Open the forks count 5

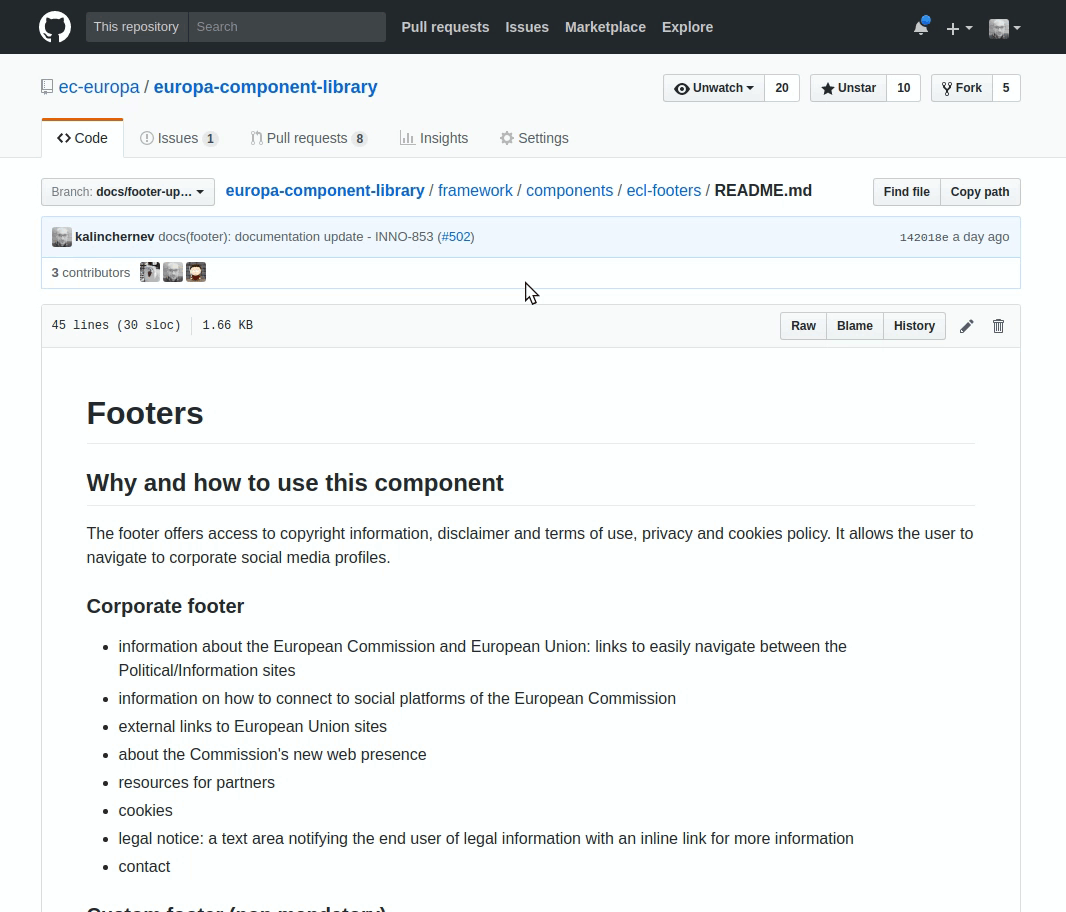[x=1006, y=88]
